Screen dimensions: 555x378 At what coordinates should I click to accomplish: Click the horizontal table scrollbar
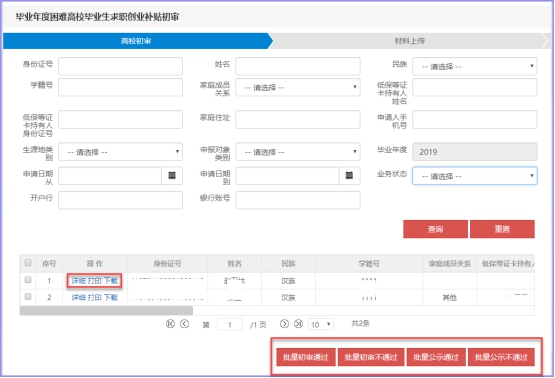tap(106, 311)
